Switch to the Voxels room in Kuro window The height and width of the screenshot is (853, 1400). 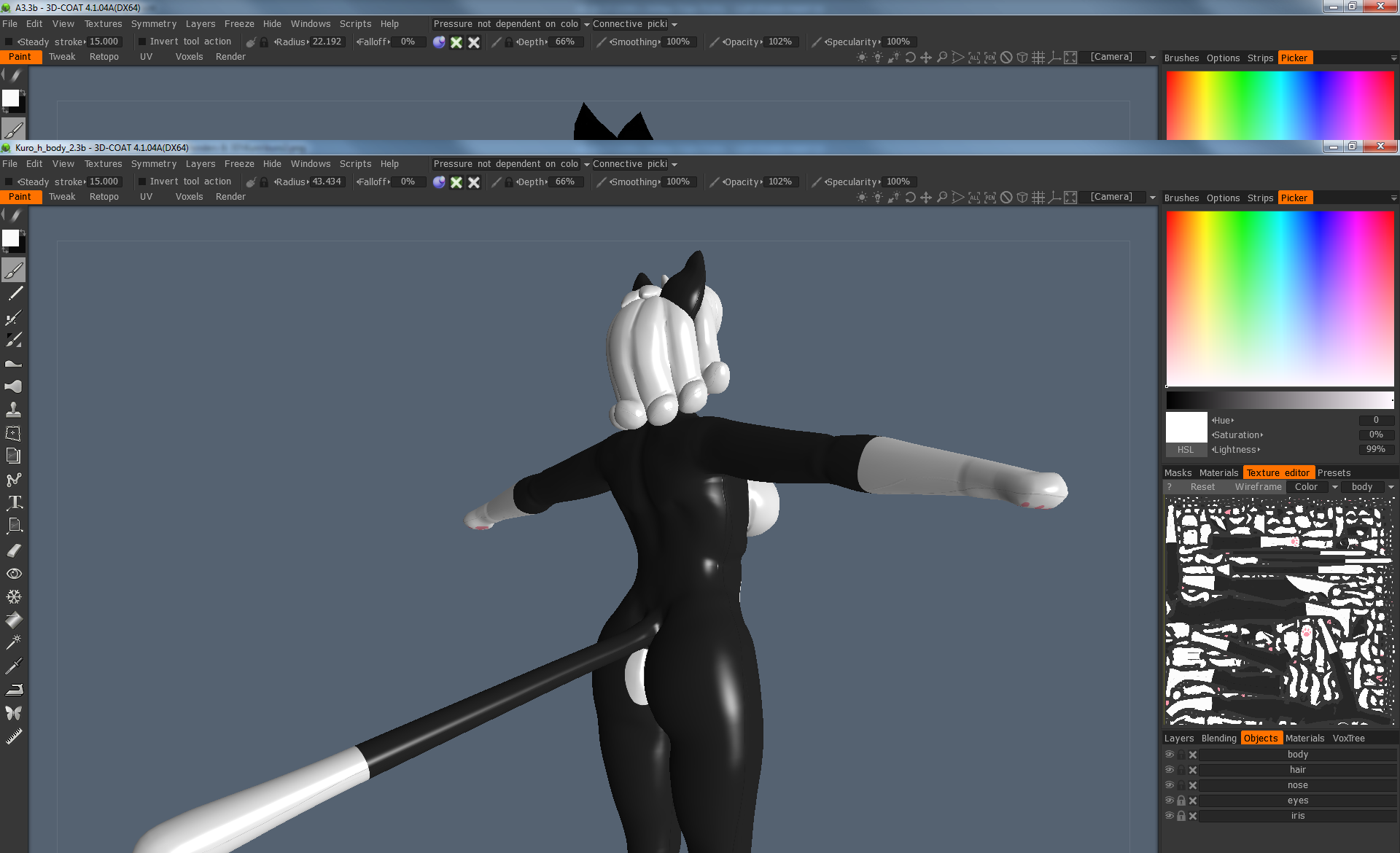click(189, 197)
